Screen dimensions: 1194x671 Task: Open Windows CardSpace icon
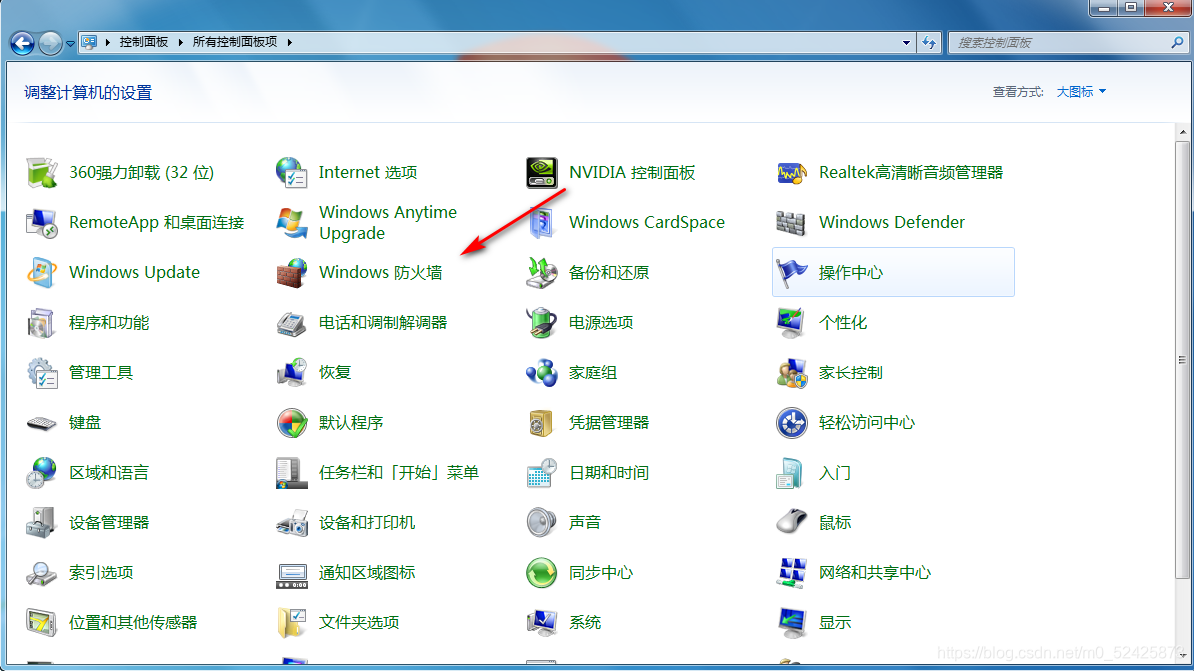(541, 222)
